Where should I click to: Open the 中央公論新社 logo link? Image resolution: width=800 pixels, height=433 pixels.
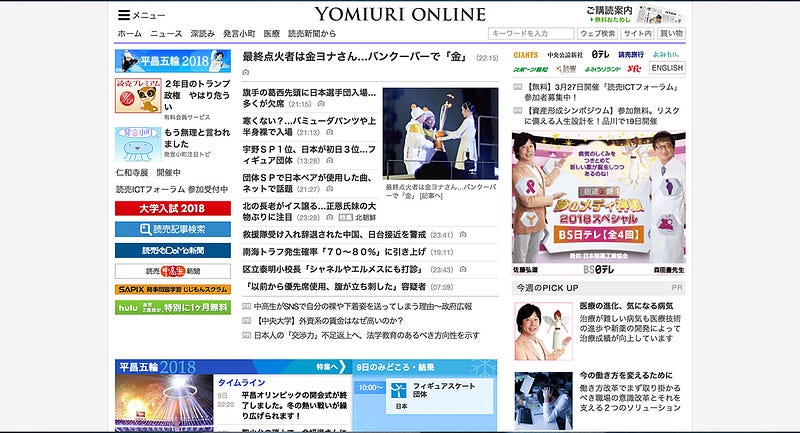coord(565,55)
